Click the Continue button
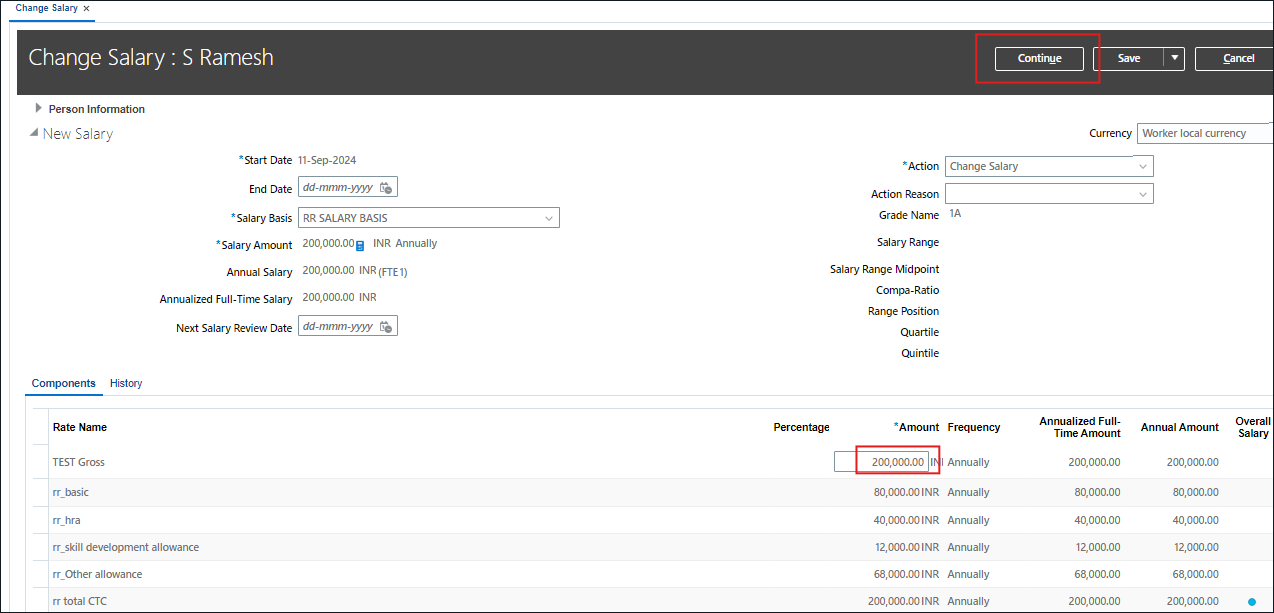The image size is (1274, 613). click(x=1037, y=58)
